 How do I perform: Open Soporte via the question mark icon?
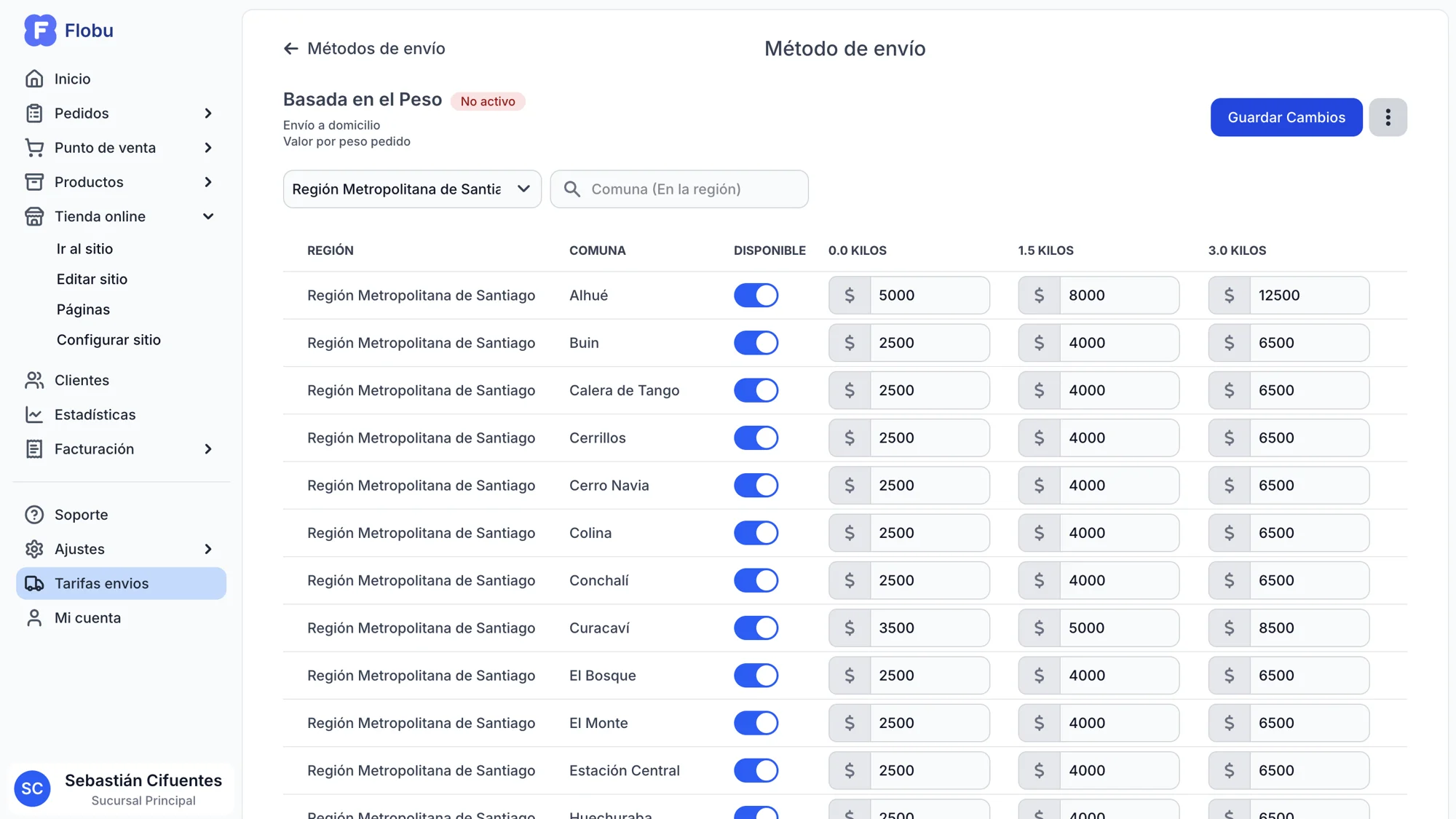34,514
